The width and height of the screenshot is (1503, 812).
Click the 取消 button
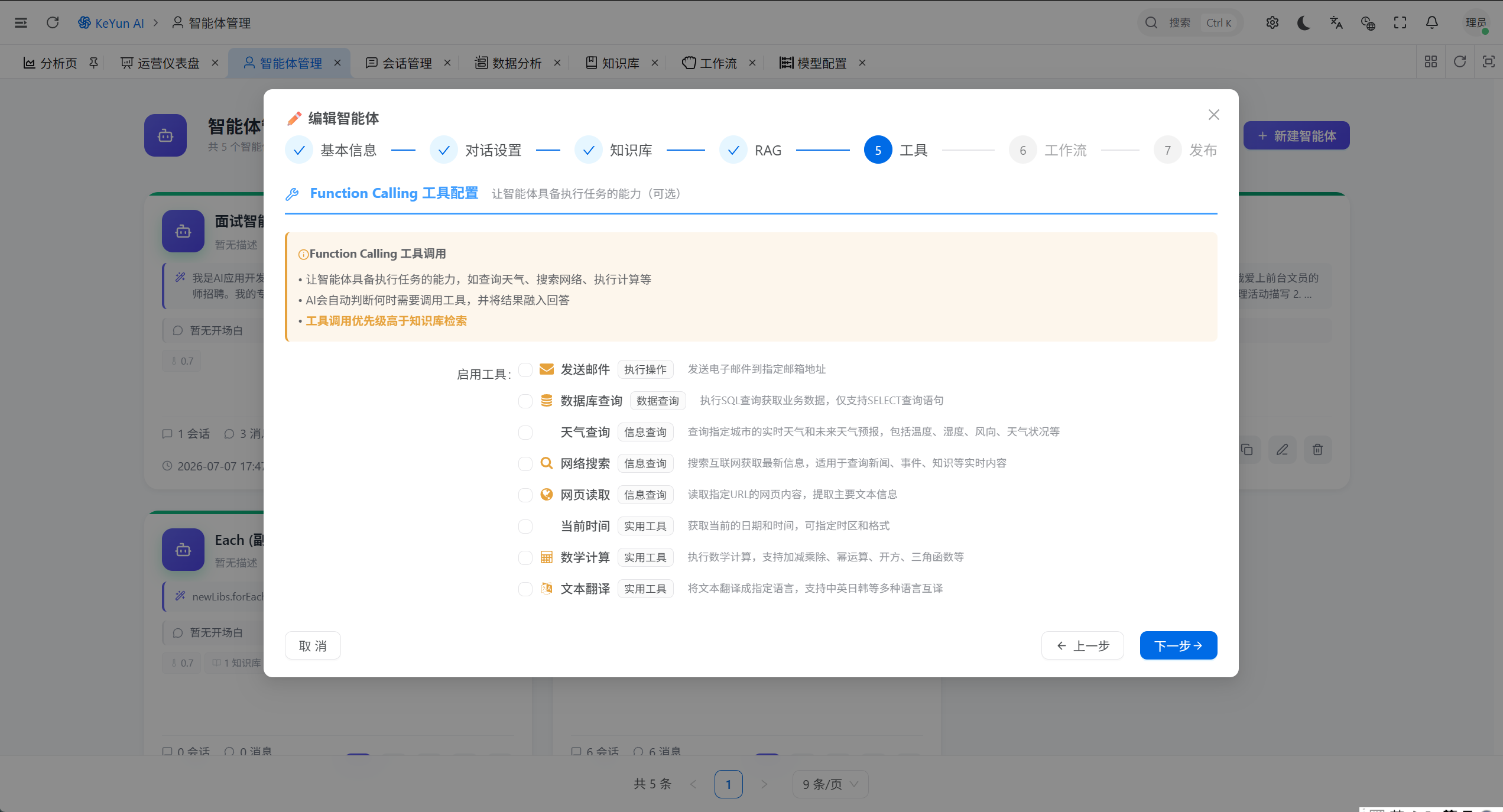click(313, 645)
